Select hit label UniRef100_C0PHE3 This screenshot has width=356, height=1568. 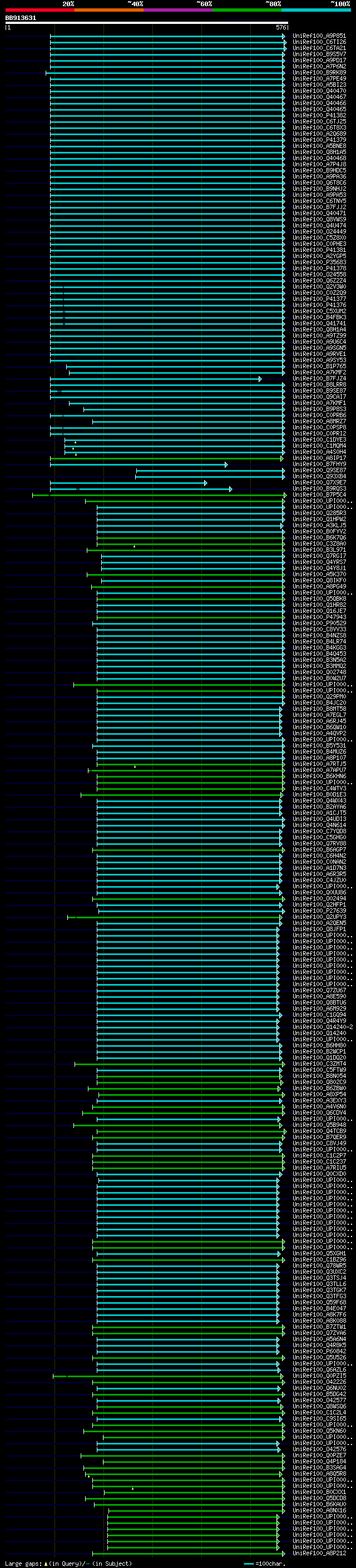tap(319, 244)
